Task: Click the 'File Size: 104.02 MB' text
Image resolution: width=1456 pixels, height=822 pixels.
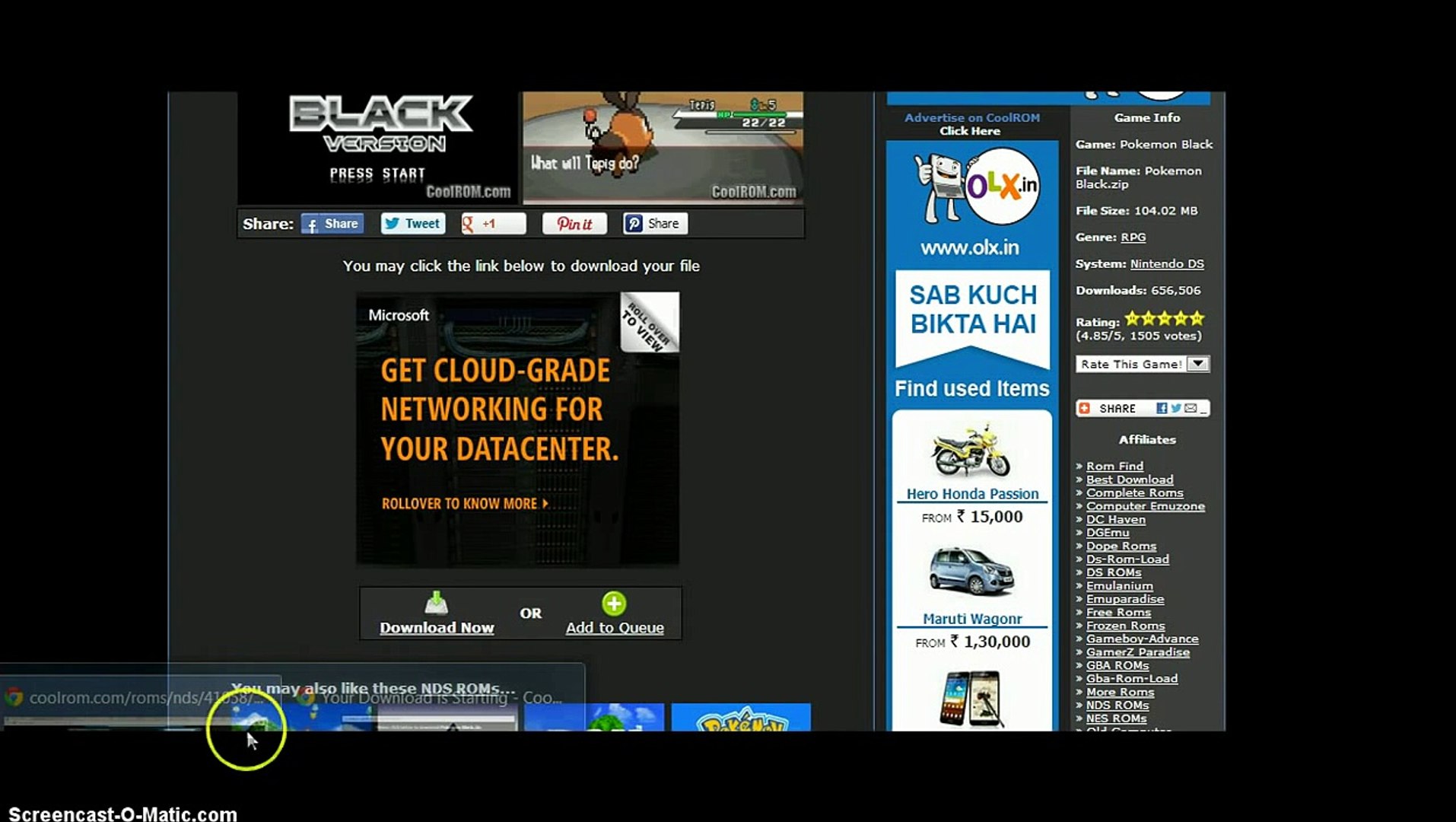Action: (1137, 211)
